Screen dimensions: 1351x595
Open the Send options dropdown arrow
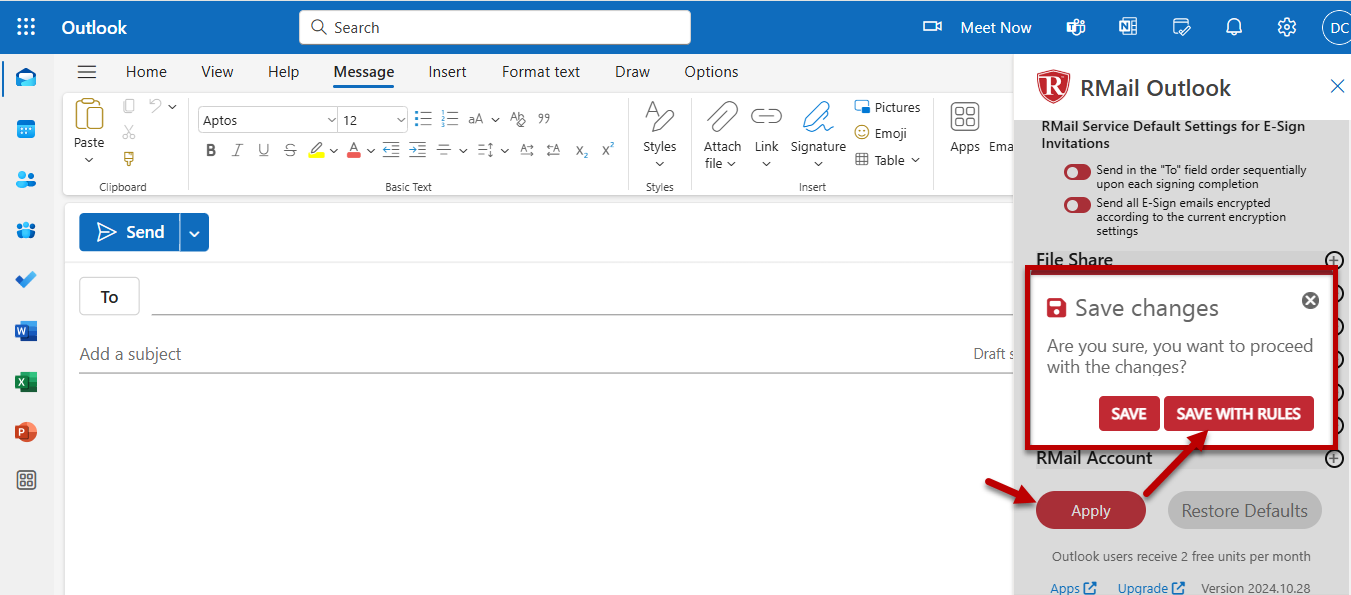click(194, 233)
